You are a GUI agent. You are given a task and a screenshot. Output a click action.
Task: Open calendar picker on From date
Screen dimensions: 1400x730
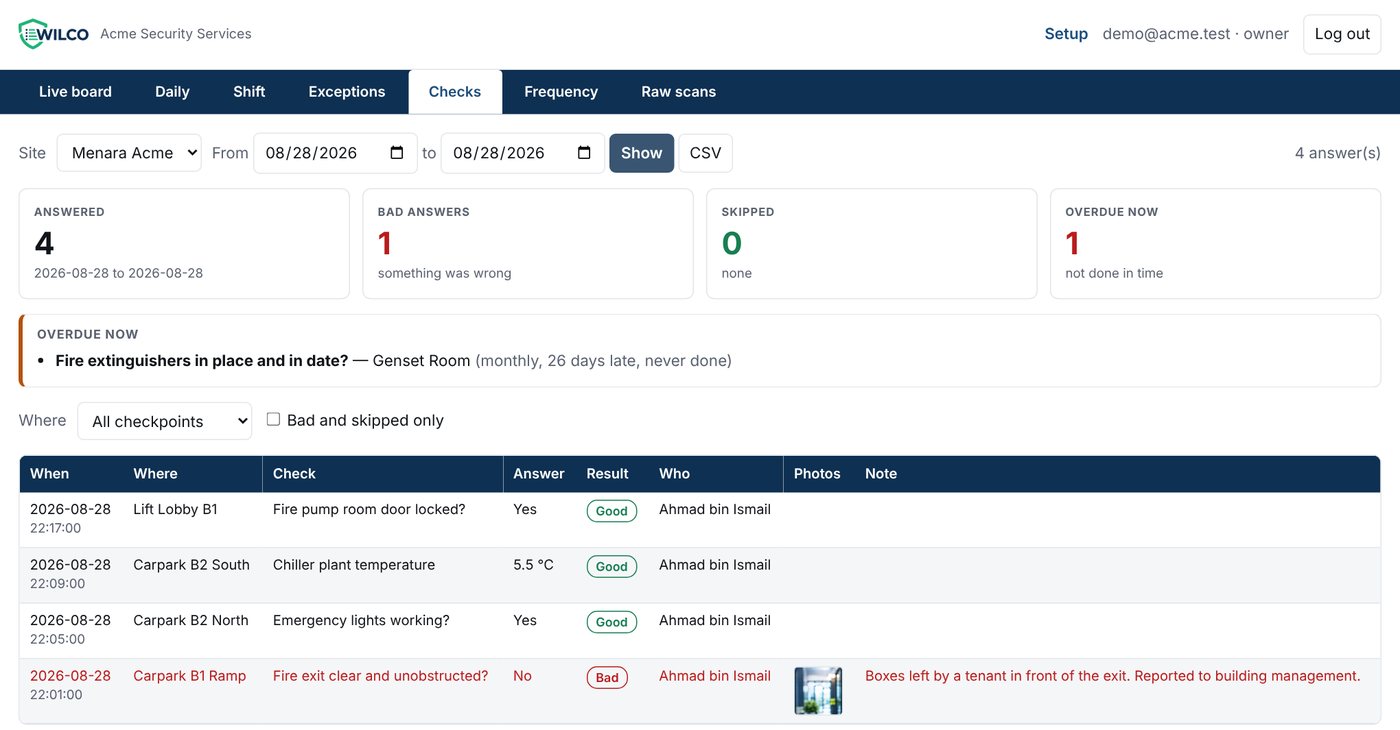pos(397,153)
